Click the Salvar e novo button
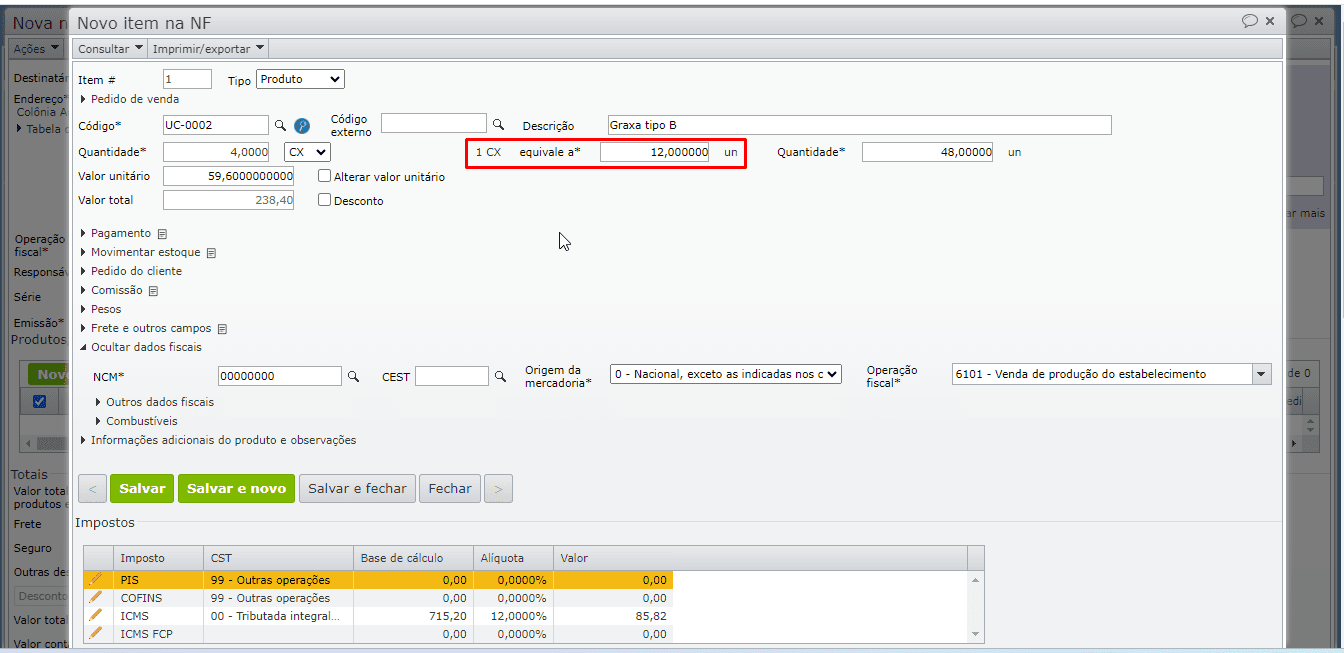This screenshot has width=1344, height=653. tap(236, 489)
